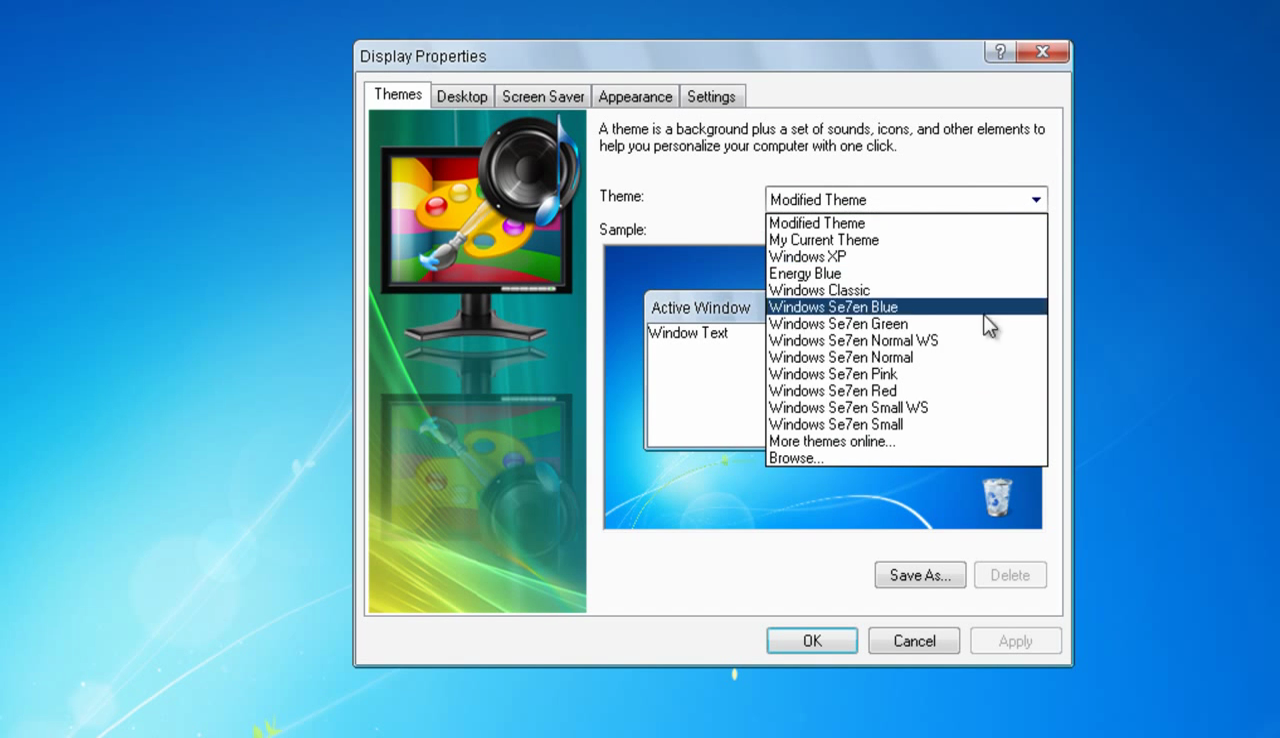The width and height of the screenshot is (1280, 738).
Task: Click the monitor and speaker theme artwork
Action: coord(477,361)
